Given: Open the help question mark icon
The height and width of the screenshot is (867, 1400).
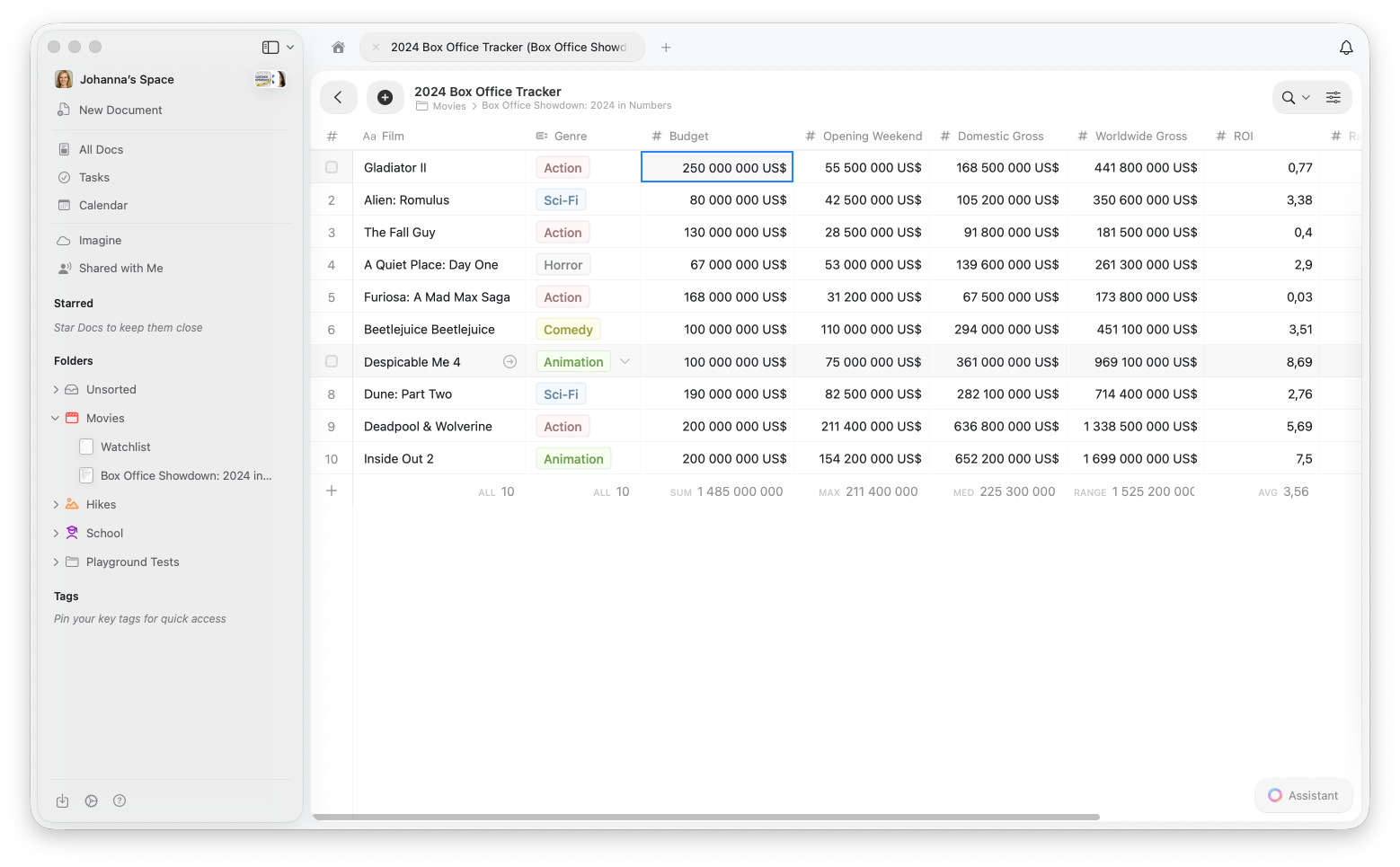Looking at the screenshot, I should [120, 801].
